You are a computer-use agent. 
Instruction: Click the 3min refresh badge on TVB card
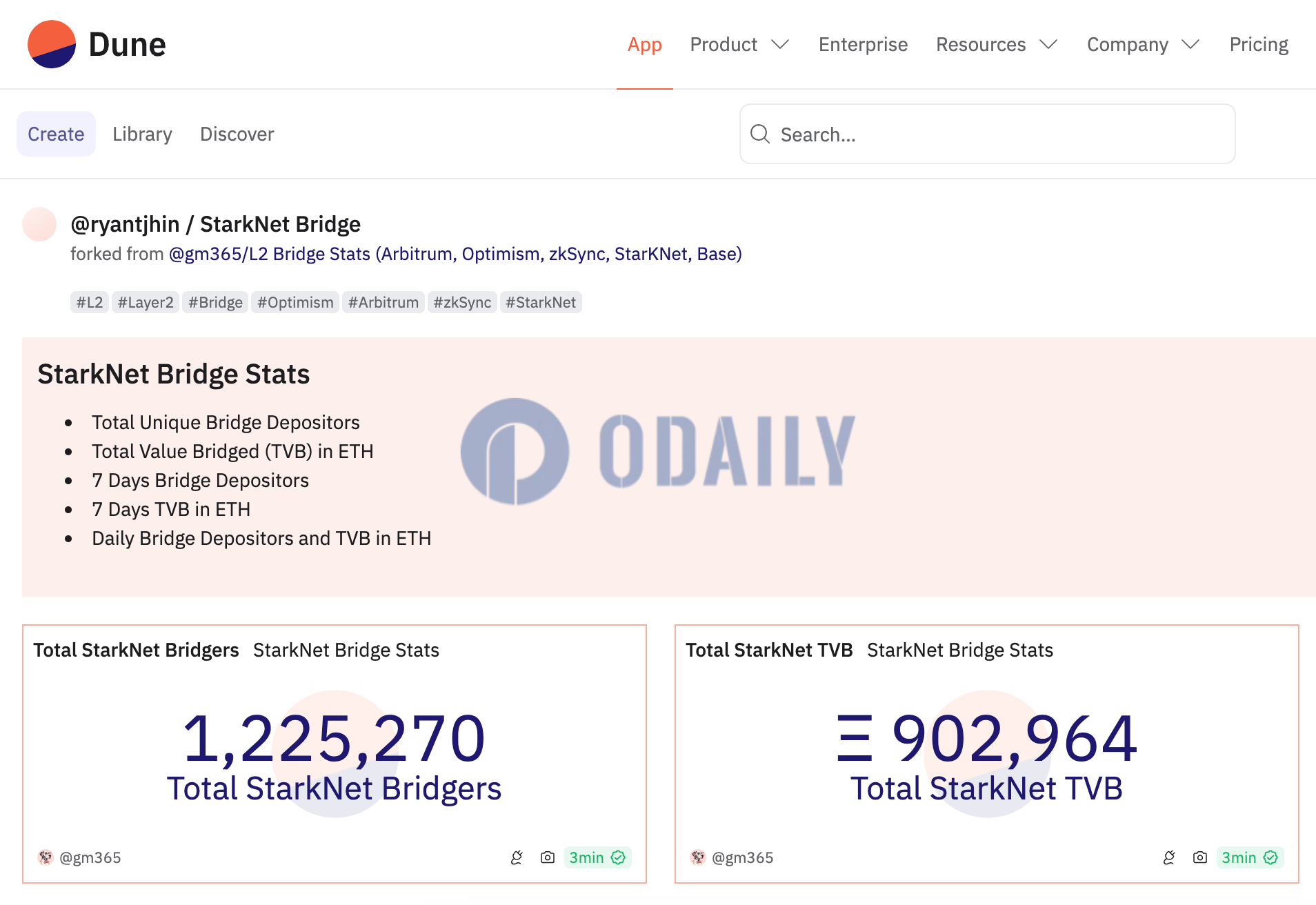[x=1250, y=857]
